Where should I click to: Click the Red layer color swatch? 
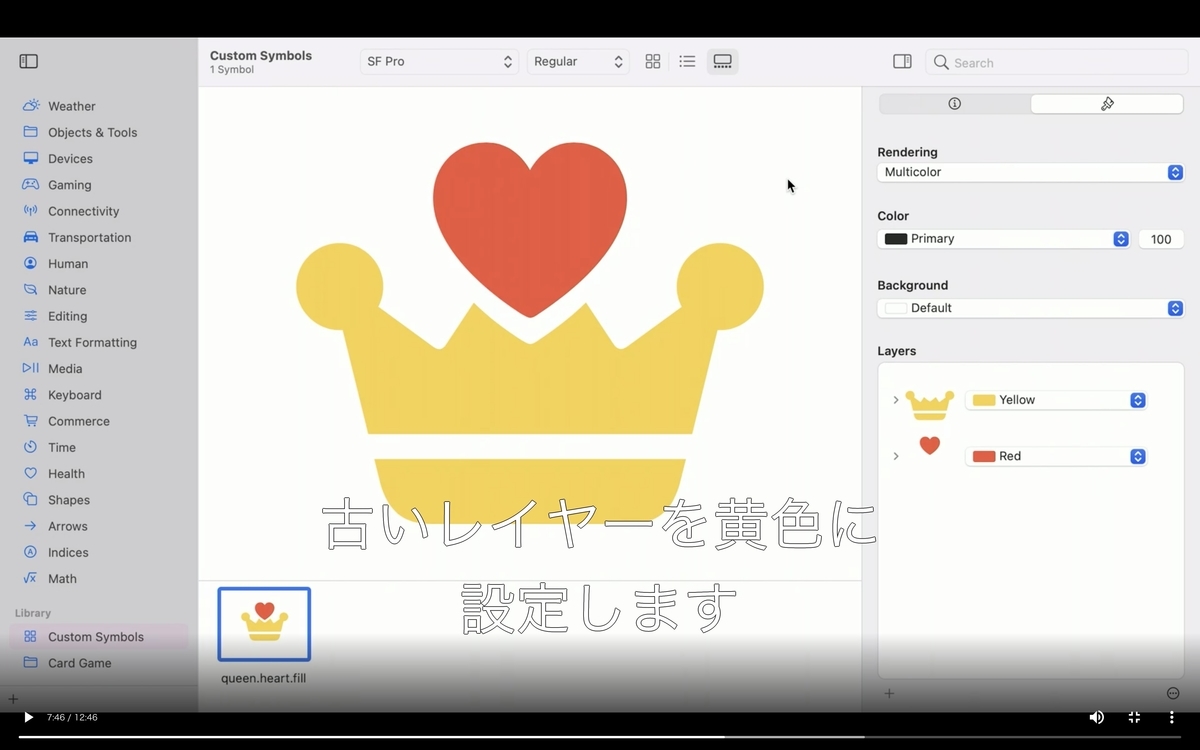click(x=984, y=456)
